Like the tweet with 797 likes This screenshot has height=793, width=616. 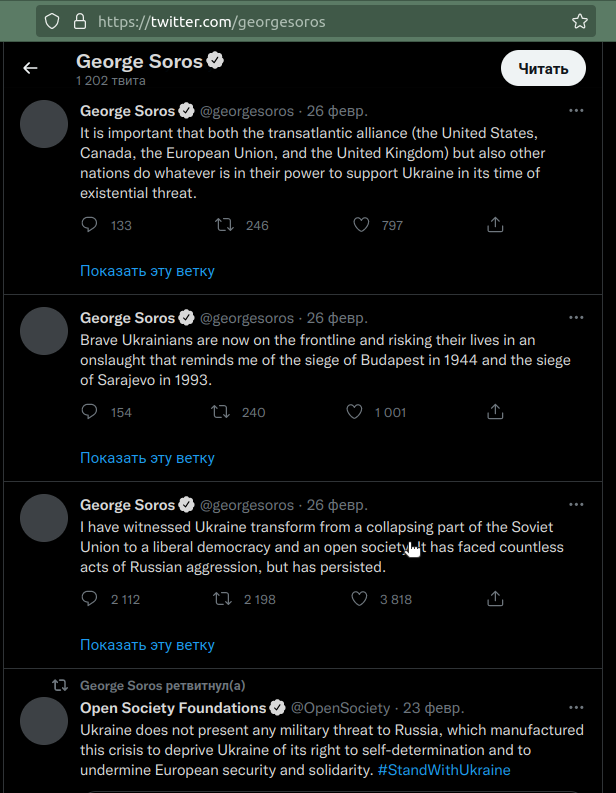[361, 225]
